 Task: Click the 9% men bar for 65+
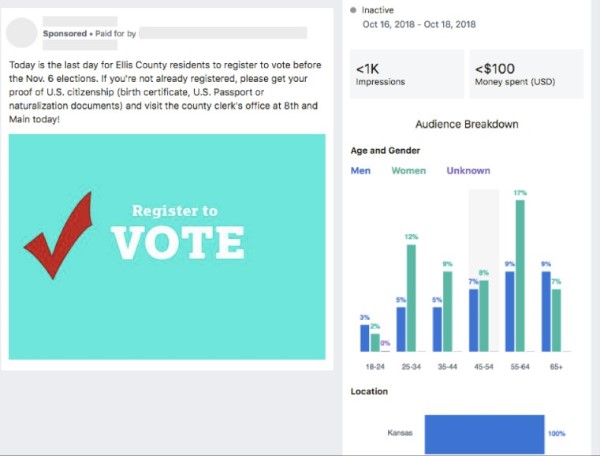pyautogui.click(x=546, y=311)
